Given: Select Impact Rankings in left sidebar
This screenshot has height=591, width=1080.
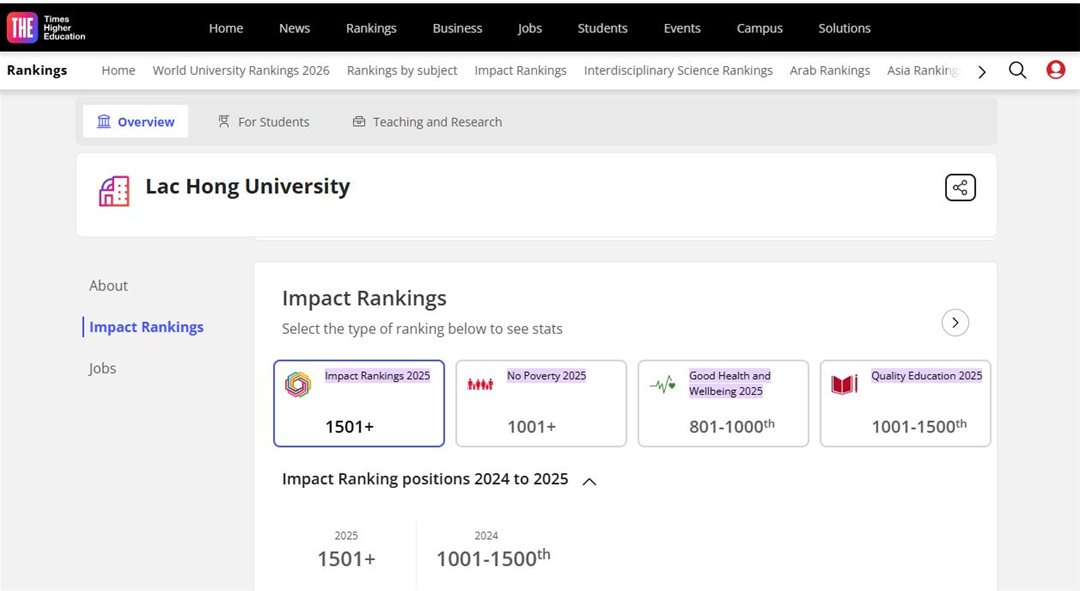Looking at the screenshot, I should (146, 326).
